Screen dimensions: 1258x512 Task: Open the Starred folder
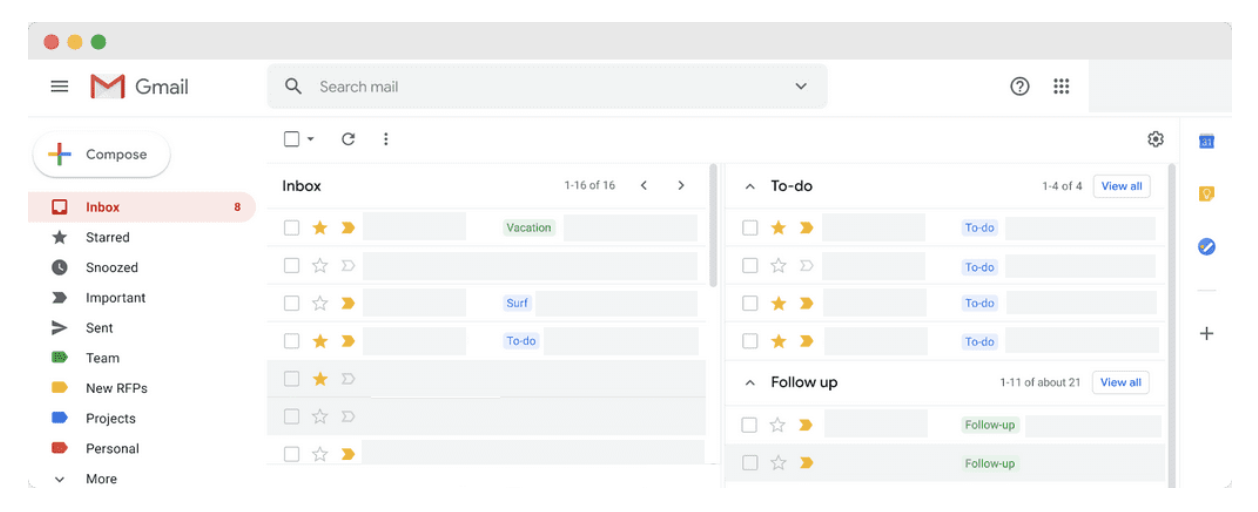pyautogui.click(x=107, y=237)
